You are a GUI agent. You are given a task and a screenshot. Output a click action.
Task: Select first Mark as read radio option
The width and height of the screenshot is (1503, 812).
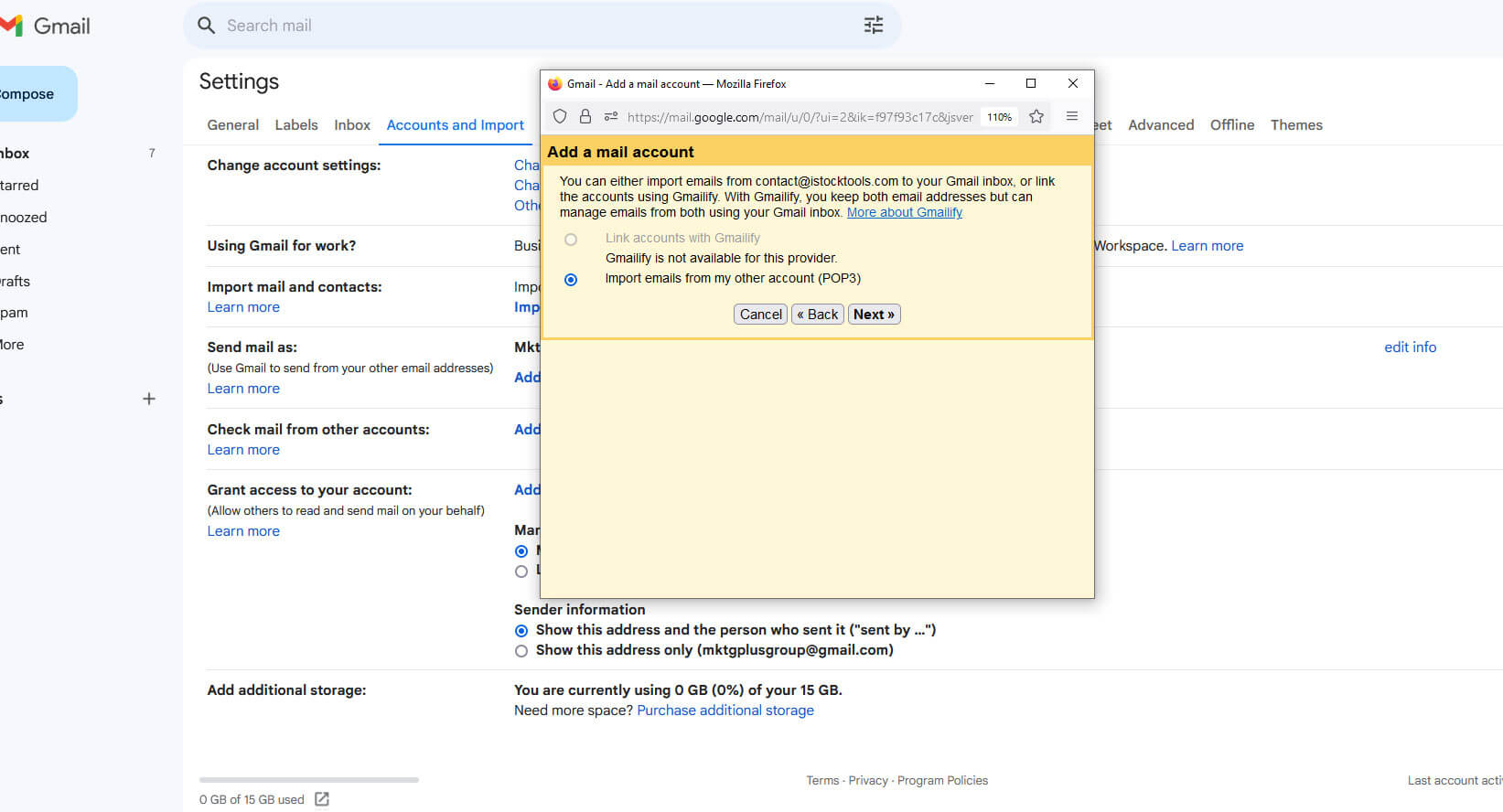(521, 551)
